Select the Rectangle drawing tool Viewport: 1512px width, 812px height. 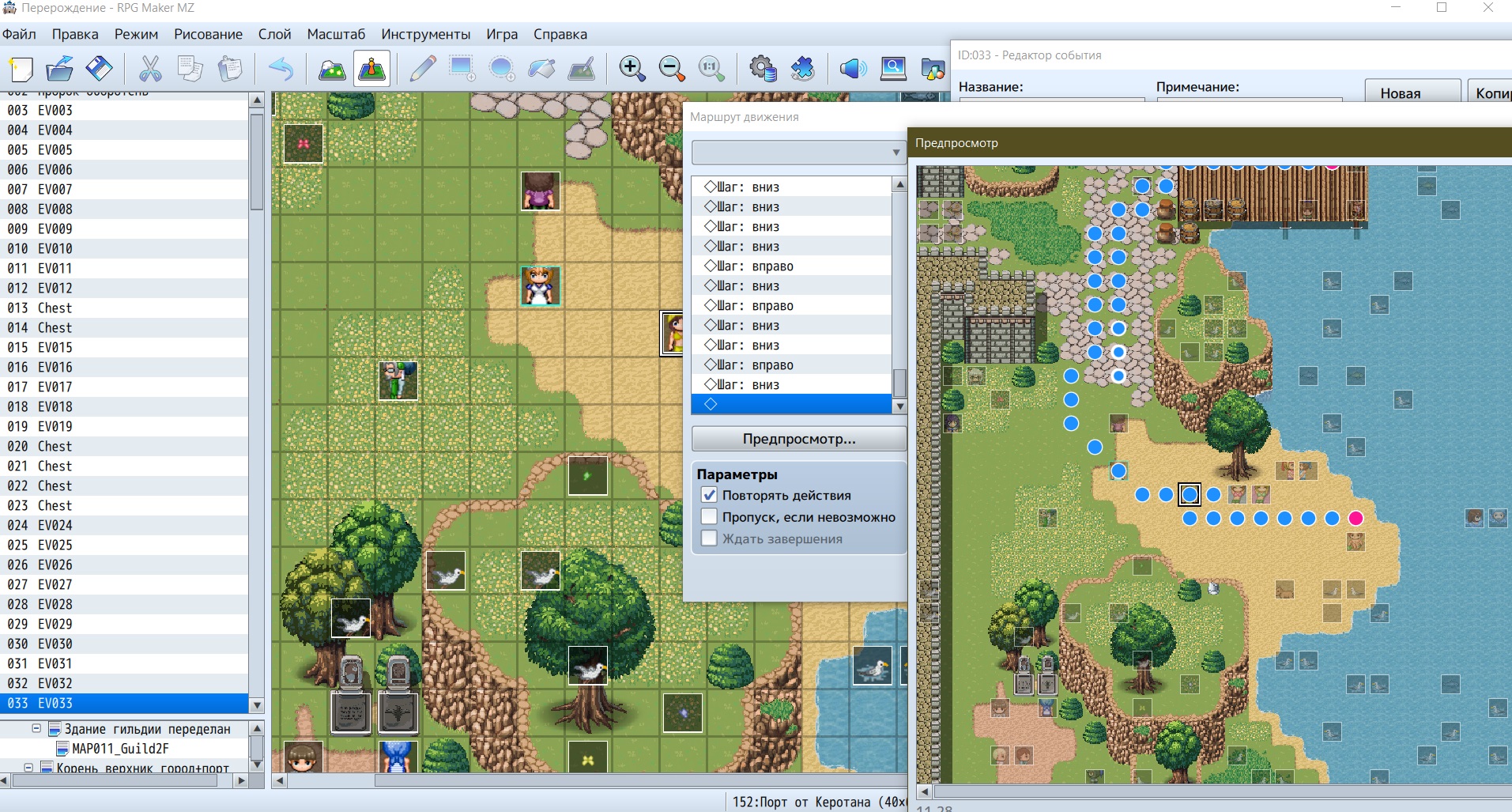point(461,69)
